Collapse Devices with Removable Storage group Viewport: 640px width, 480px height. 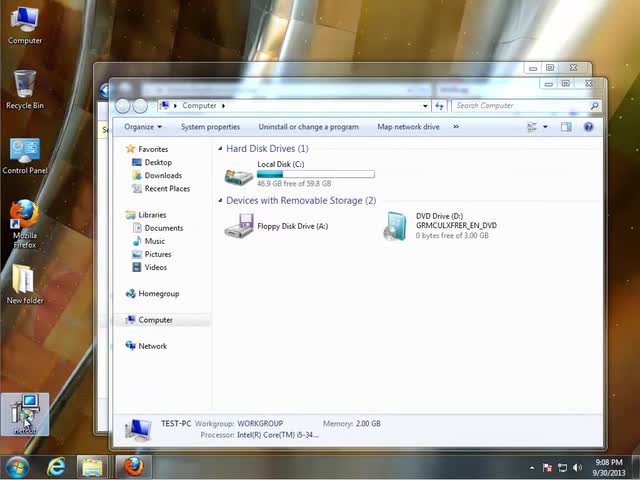pos(220,200)
